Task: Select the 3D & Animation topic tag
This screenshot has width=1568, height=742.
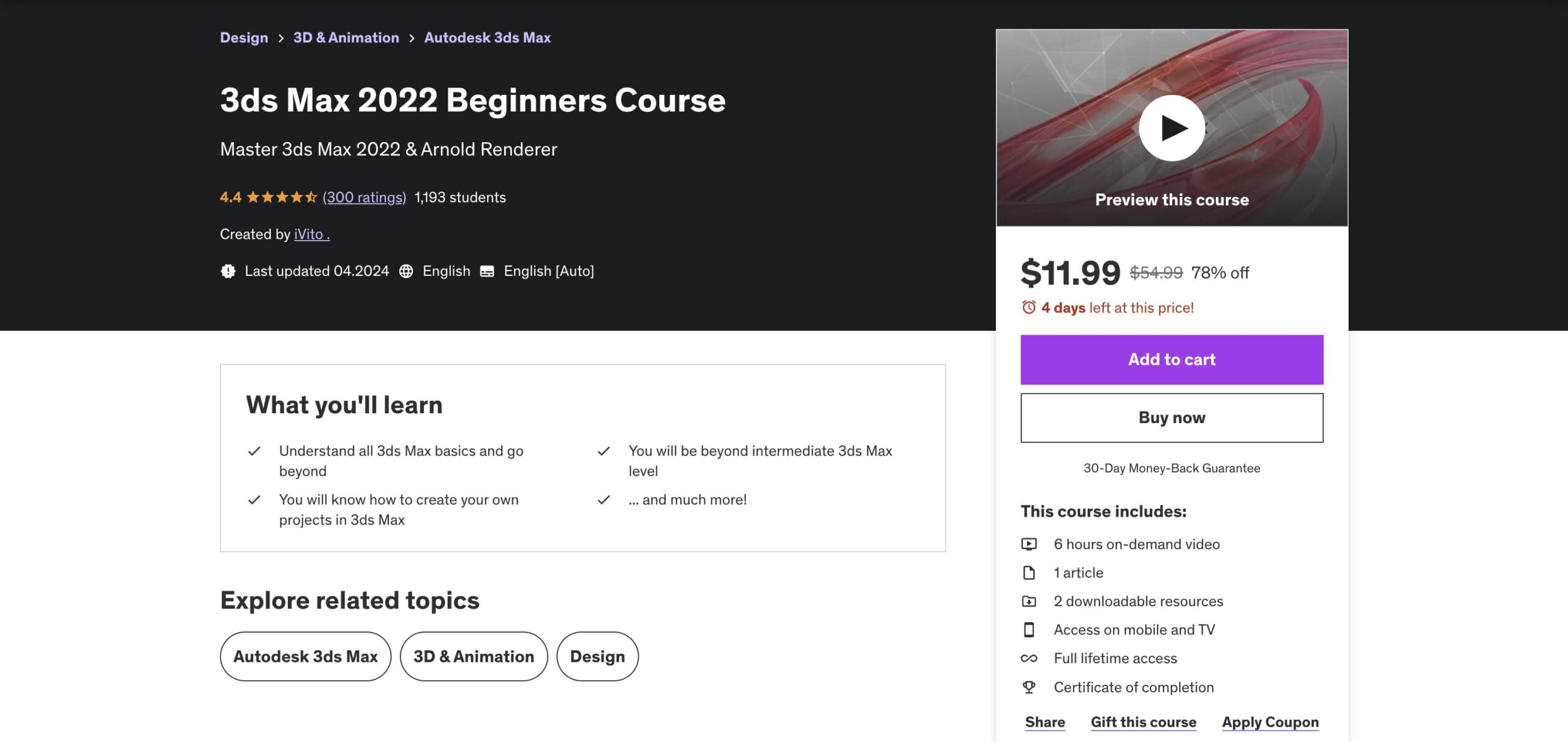Action: [x=473, y=655]
